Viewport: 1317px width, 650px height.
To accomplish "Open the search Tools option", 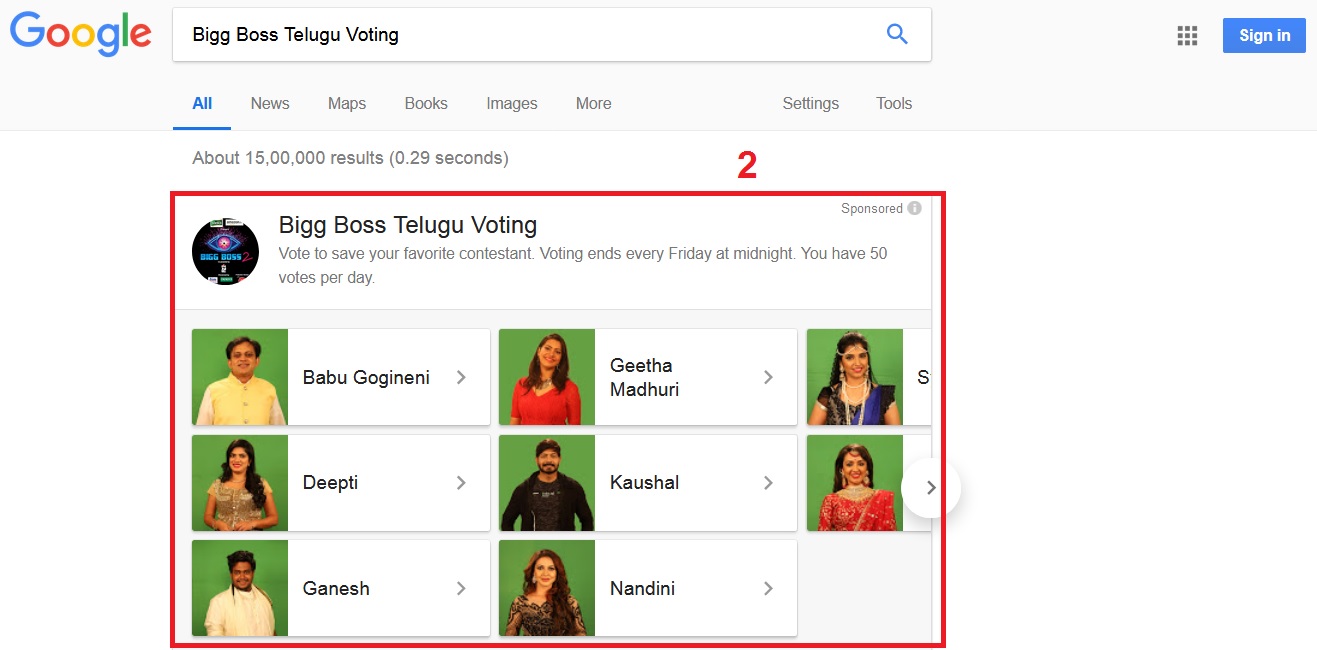I will (894, 103).
